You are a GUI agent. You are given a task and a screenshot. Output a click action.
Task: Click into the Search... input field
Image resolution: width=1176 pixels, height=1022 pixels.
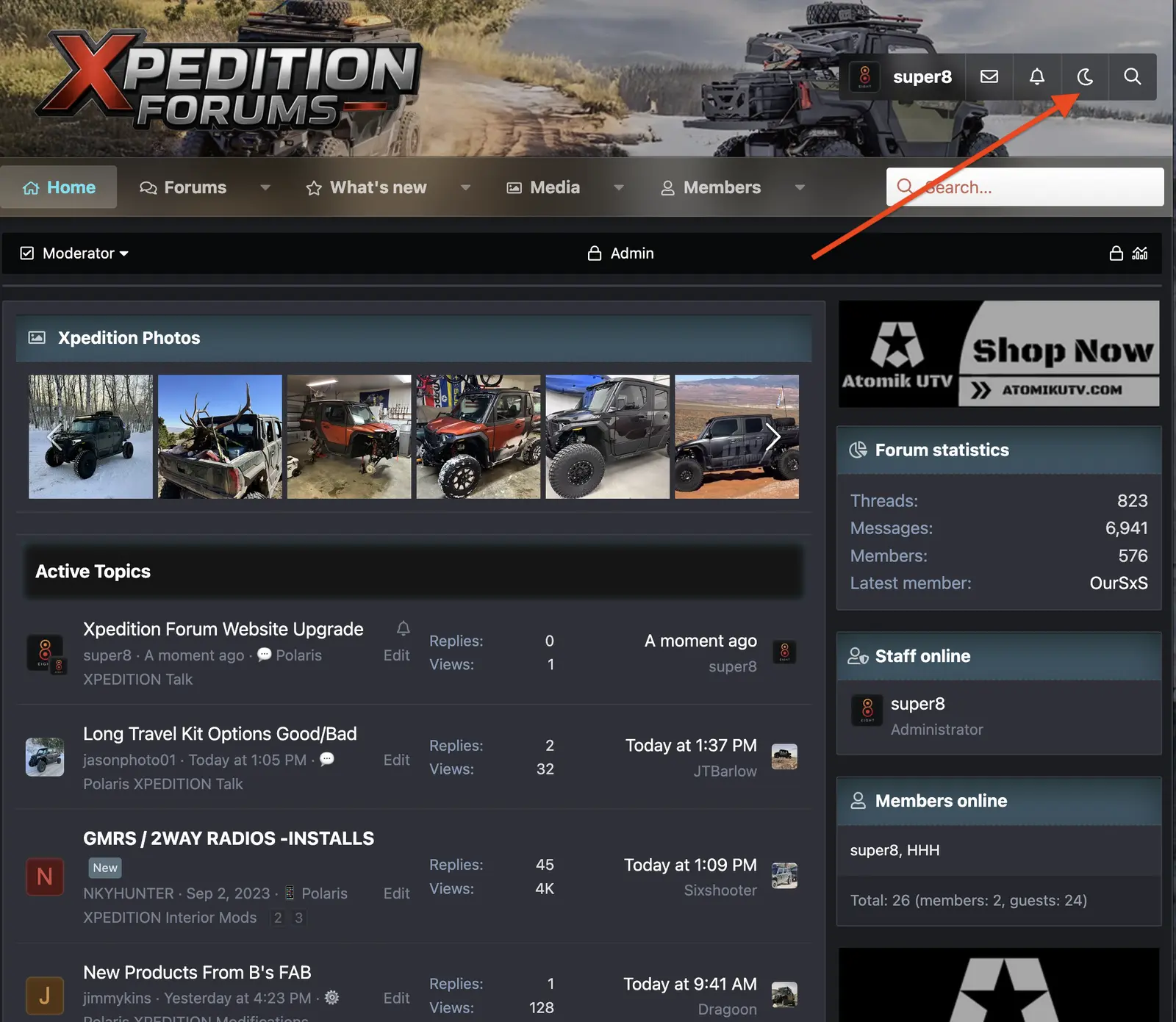pyautogui.click(x=1025, y=187)
